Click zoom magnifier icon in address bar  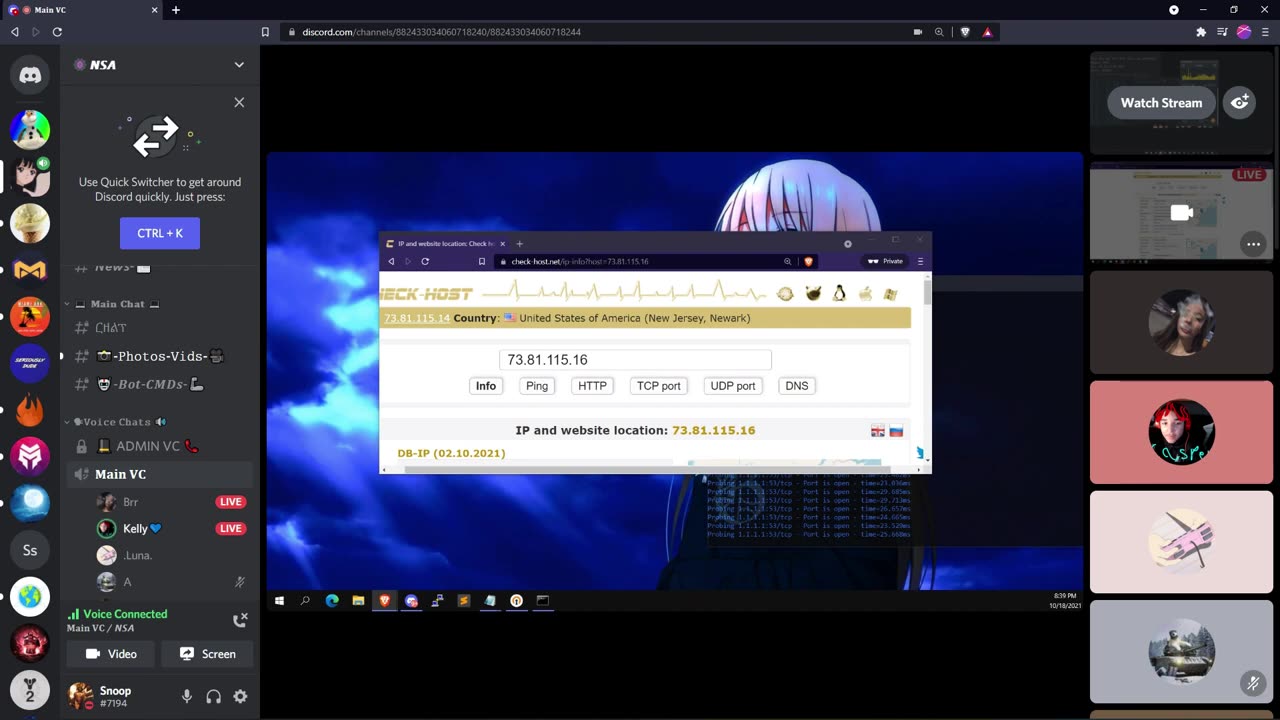(x=939, y=32)
